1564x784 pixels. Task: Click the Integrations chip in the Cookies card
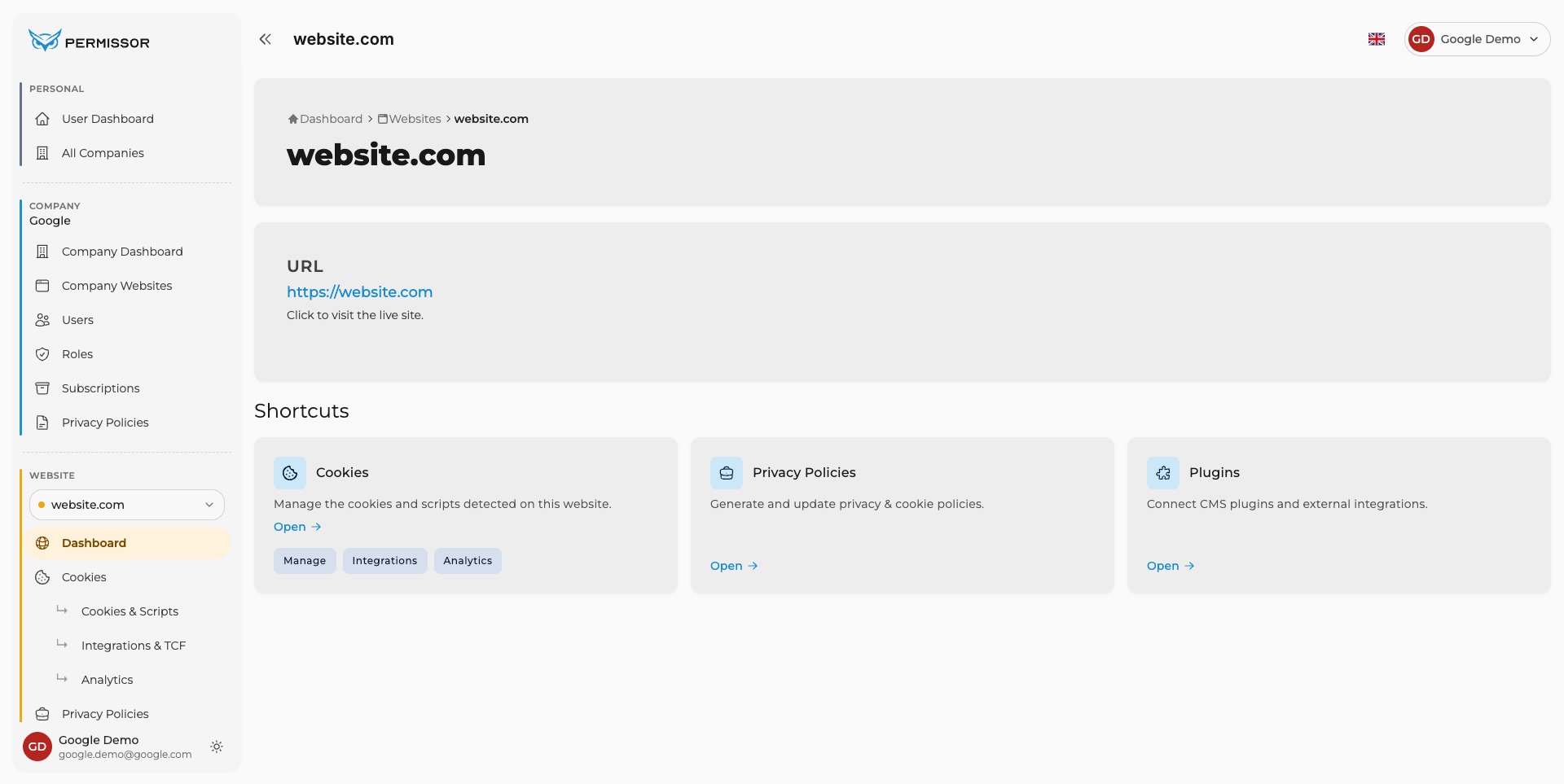pos(384,561)
